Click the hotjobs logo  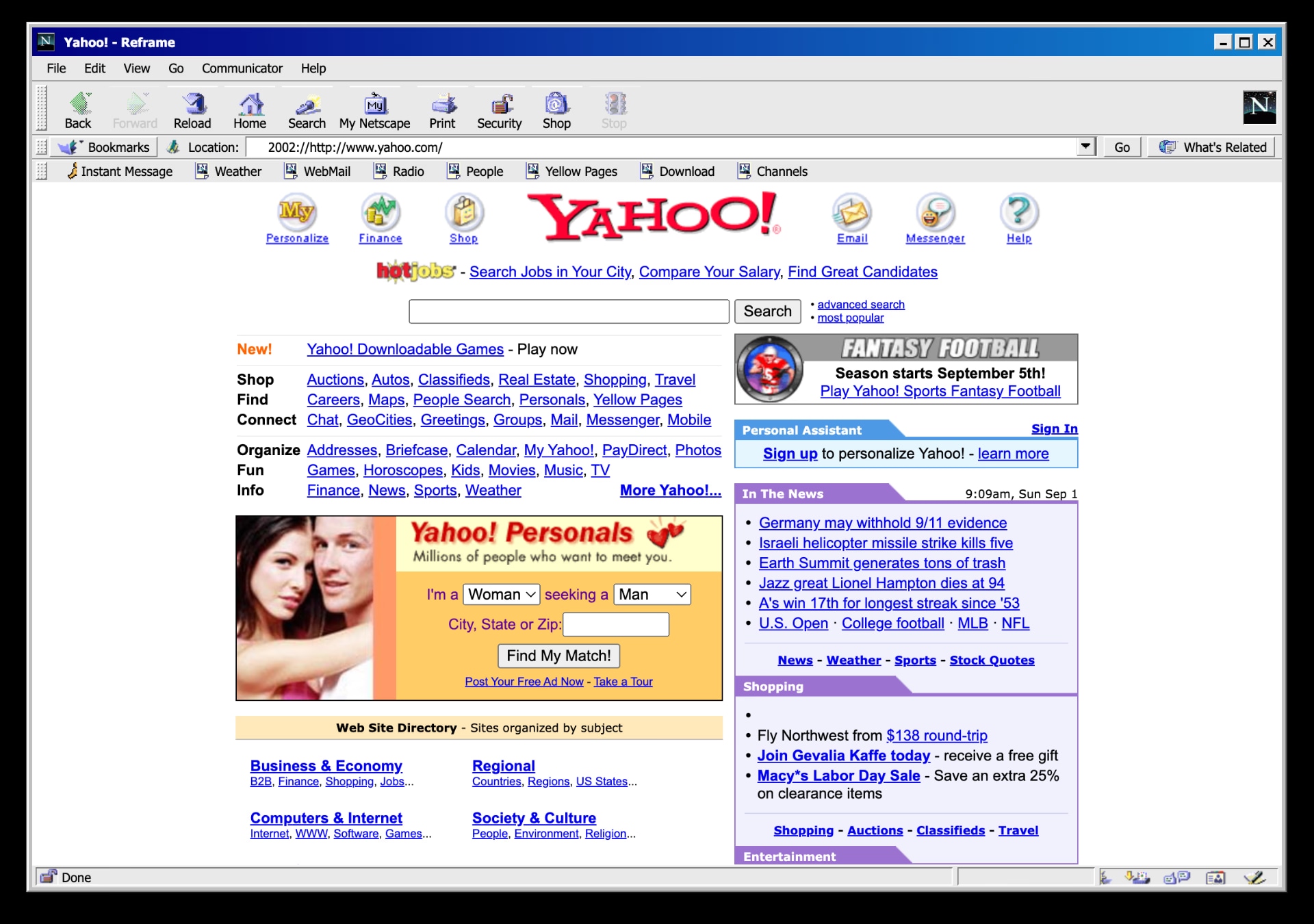(x=415, y=271)
